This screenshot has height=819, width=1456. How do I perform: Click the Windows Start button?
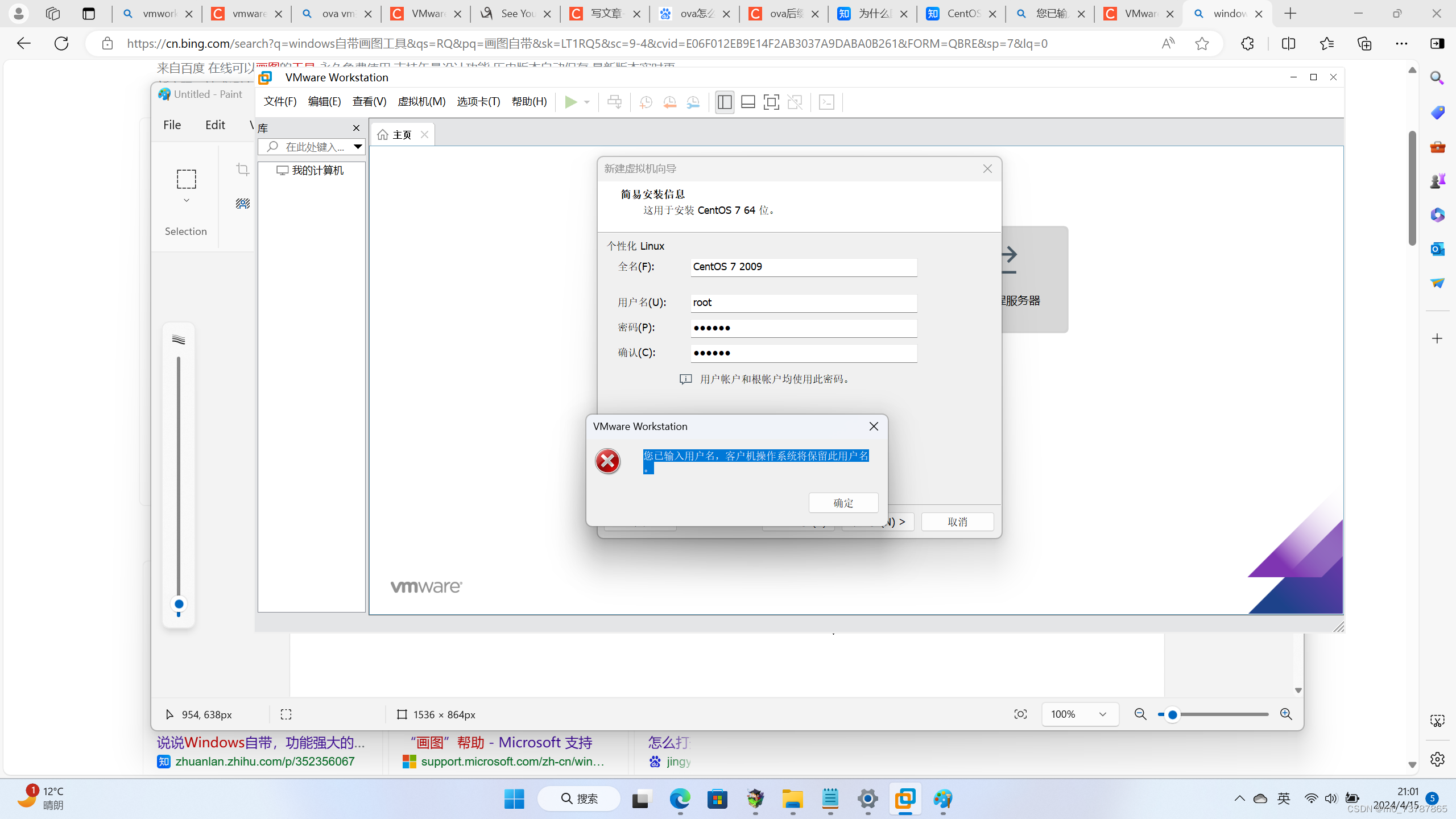(x=514, y=799)
